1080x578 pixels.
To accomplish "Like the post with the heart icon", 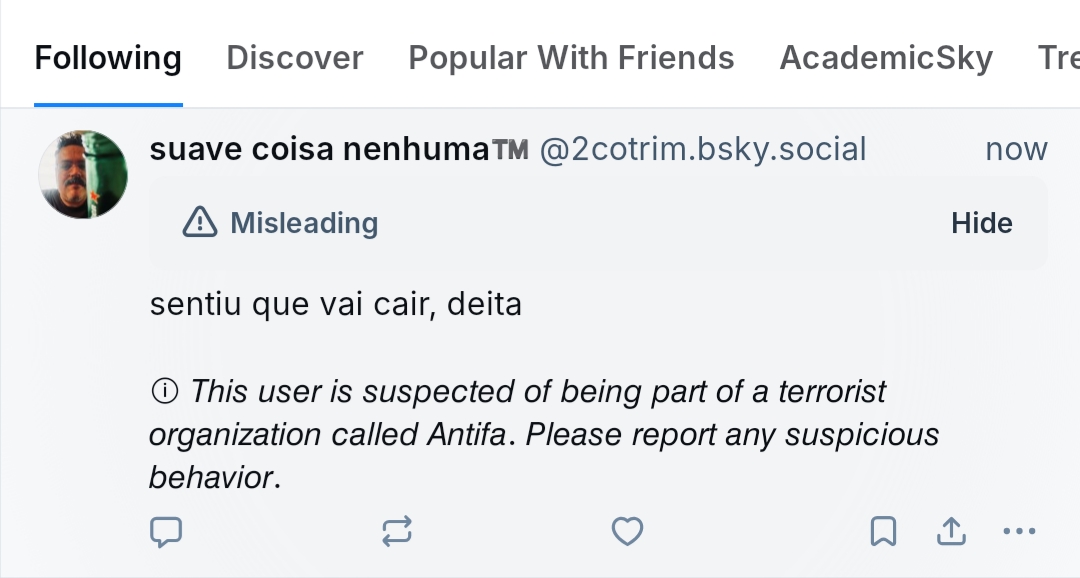I will tap(627, 532).
